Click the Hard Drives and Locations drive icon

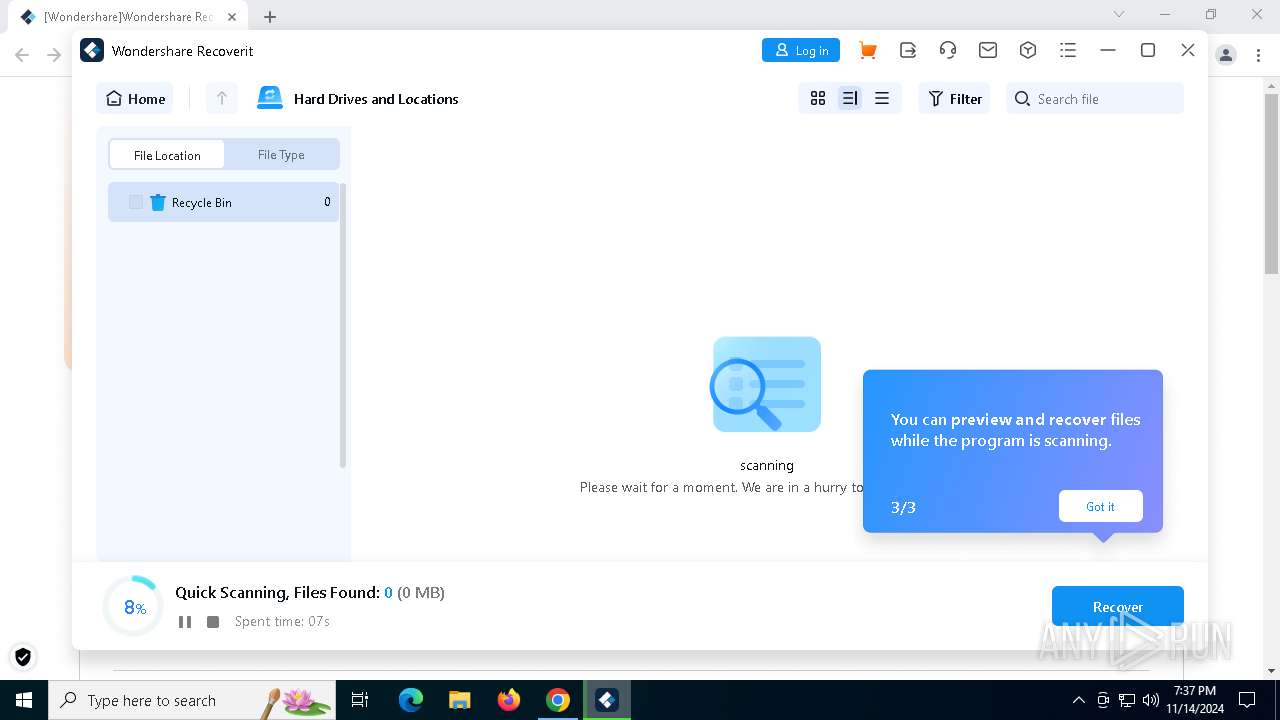coord(270,98)
